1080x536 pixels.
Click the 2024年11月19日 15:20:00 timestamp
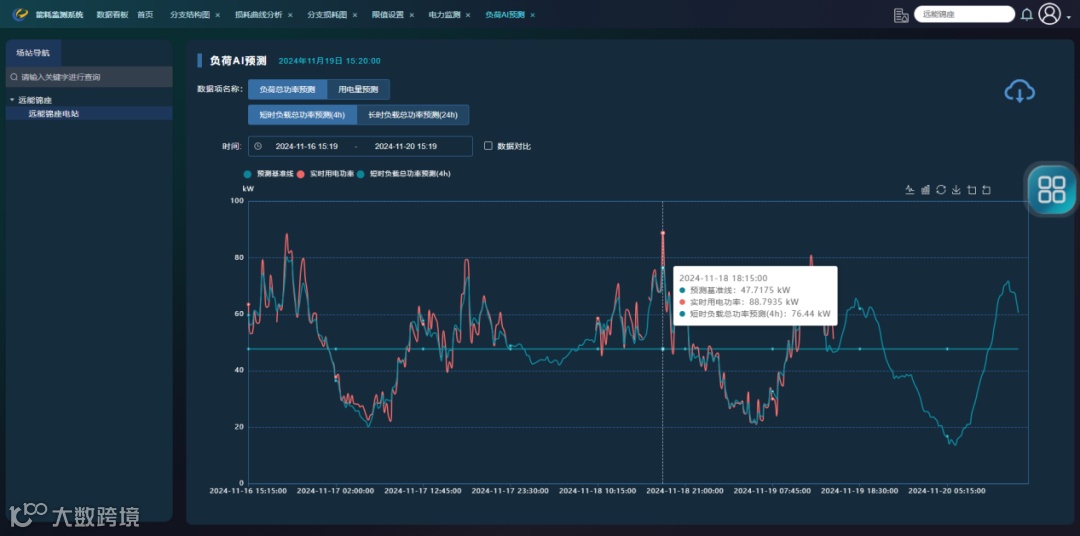point(329,61)
